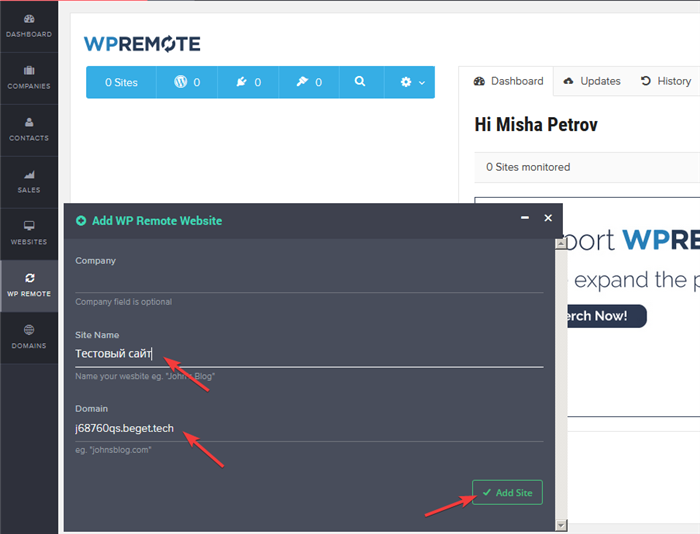Minimize the Add WP Remote Website dialog
700x534 pixels.
point(525,218)
